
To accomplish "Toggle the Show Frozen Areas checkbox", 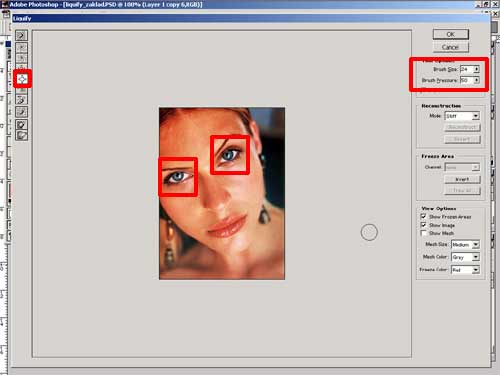I will 424,217.
